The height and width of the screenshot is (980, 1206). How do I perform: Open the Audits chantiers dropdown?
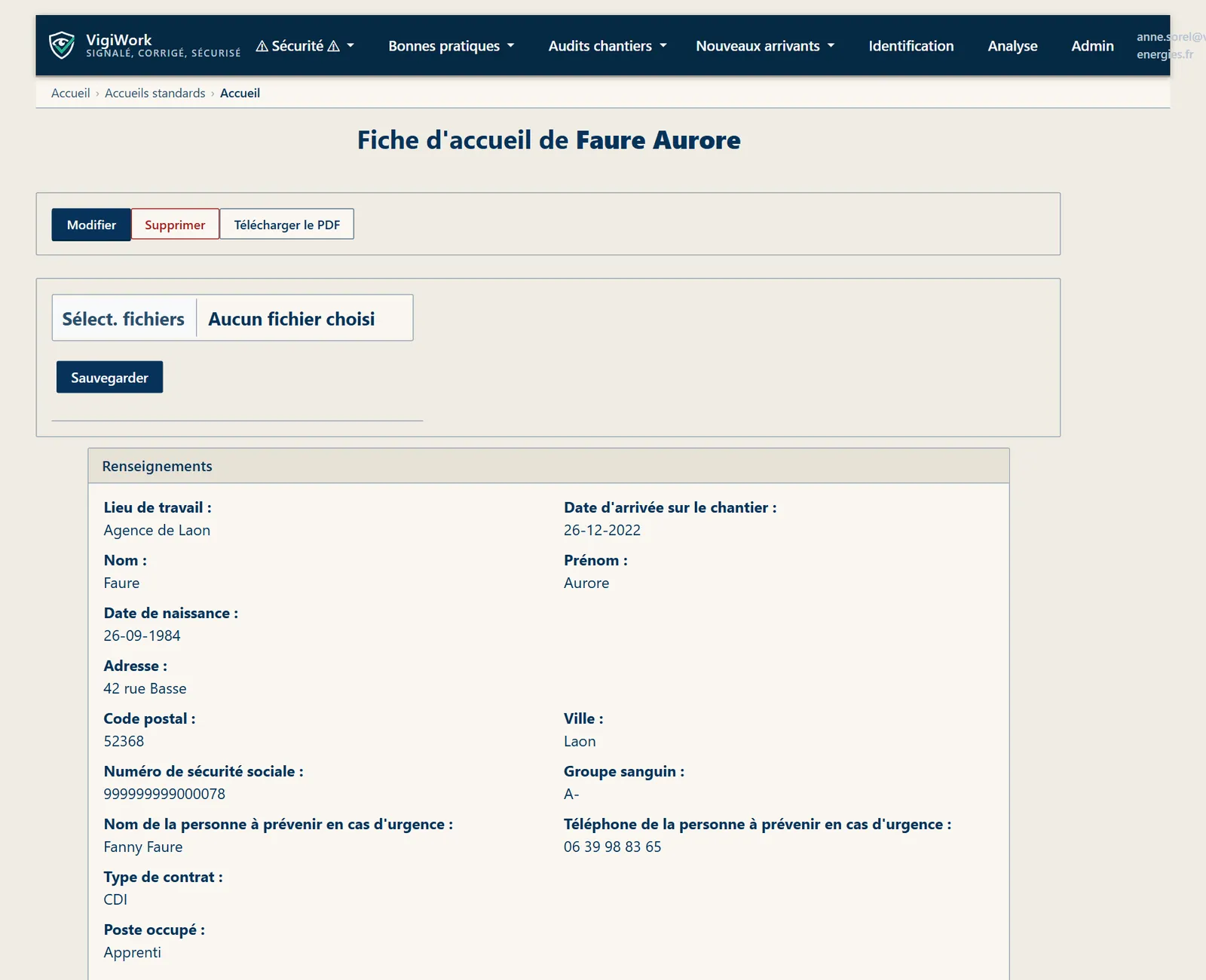pyautogui.click(x=608, y=46)
